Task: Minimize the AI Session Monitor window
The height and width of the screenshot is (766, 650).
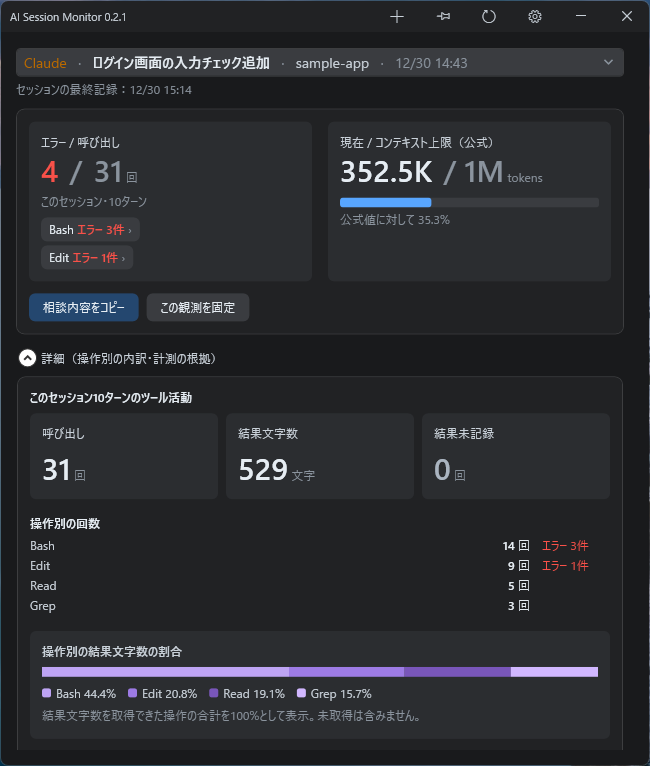Action: click(581, 17)
